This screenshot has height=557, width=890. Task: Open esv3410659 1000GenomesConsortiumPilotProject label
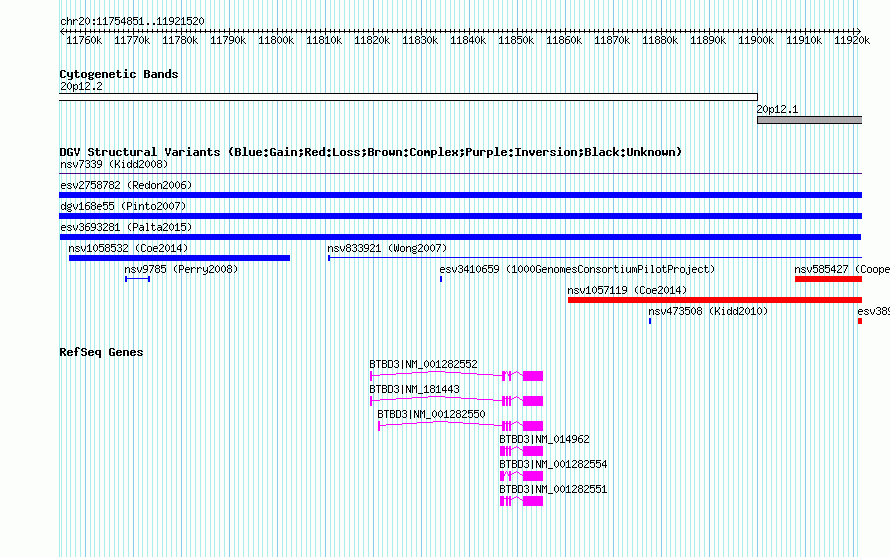(577, 269)
